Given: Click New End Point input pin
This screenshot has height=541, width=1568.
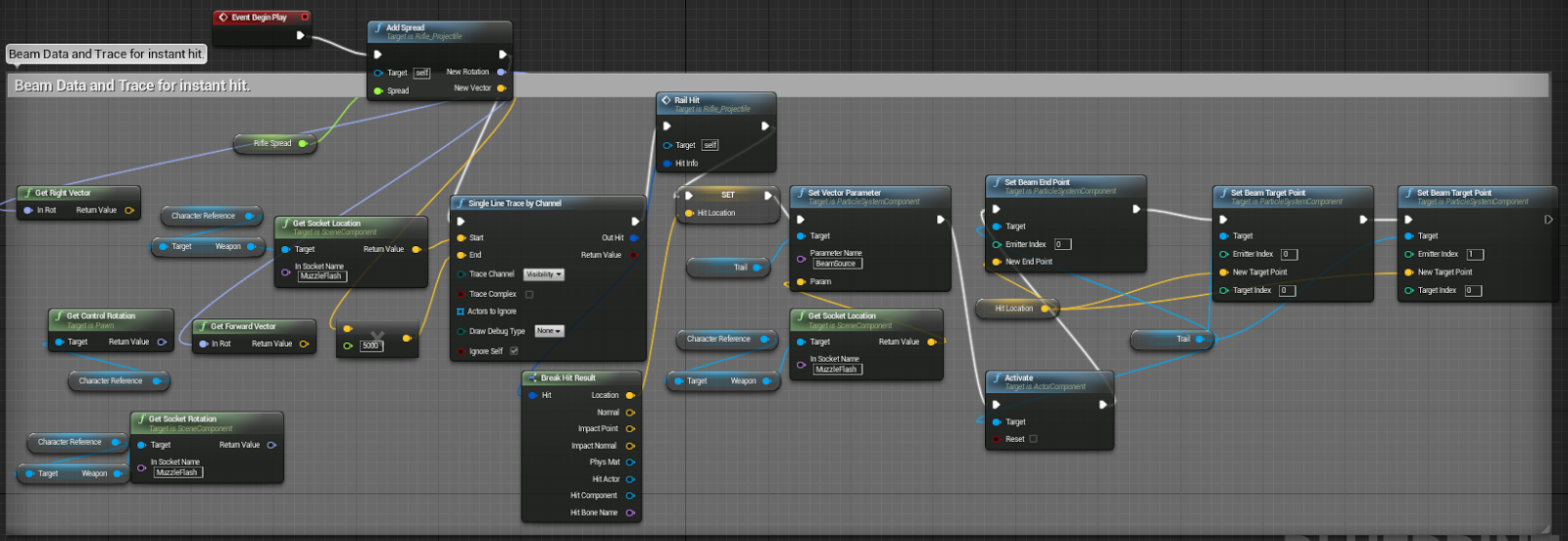Looking at the screenshot, I should point(997,262).
